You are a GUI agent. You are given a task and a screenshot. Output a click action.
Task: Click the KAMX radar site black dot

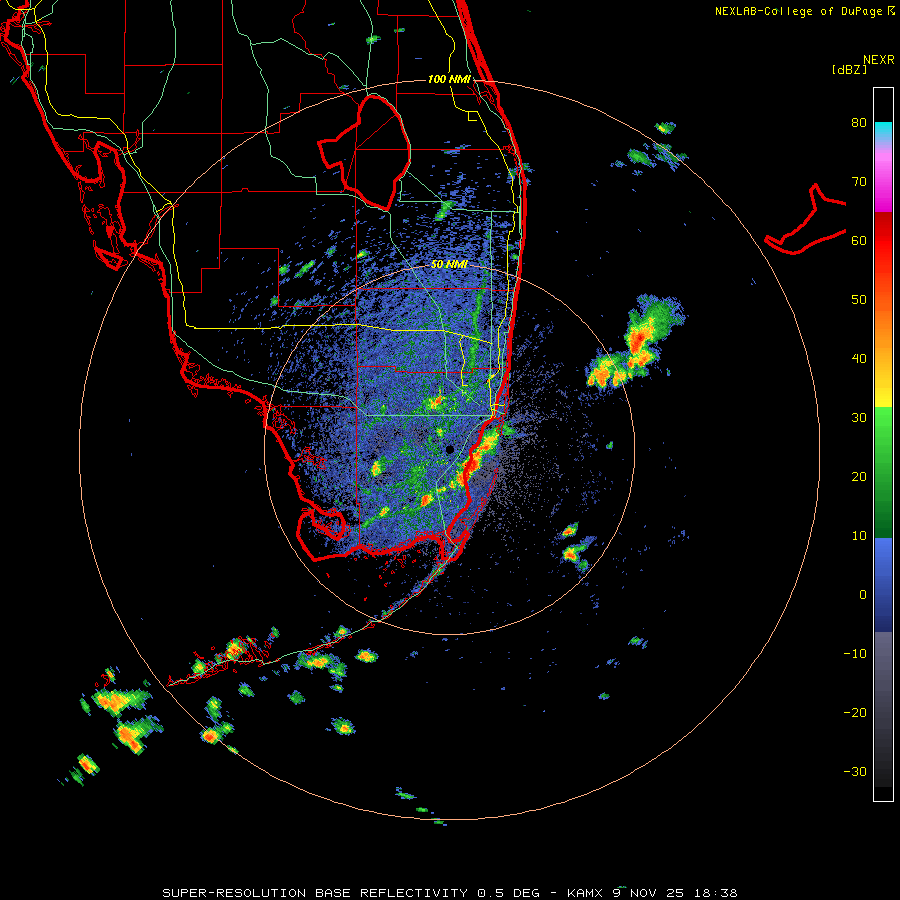pos(449,449)
